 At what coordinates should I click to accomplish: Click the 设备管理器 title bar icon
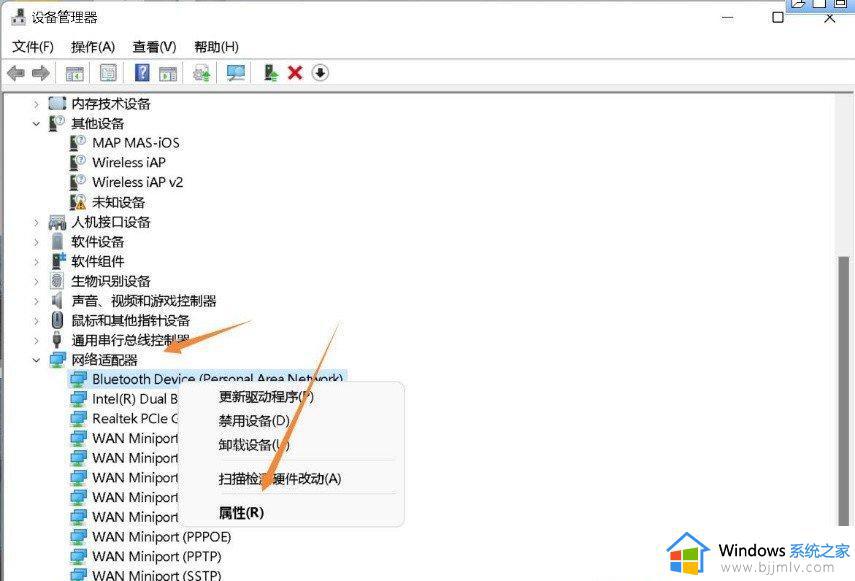19,17
